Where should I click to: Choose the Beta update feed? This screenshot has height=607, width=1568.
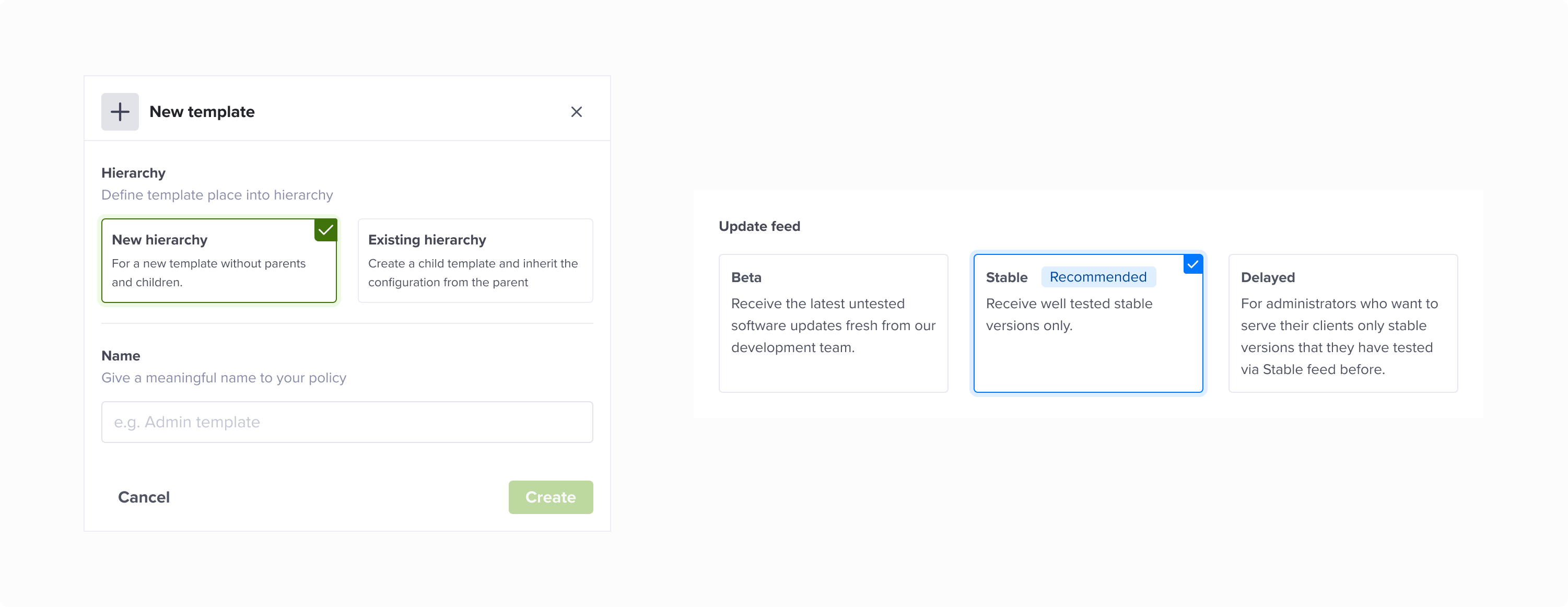[x=833, y=323]
